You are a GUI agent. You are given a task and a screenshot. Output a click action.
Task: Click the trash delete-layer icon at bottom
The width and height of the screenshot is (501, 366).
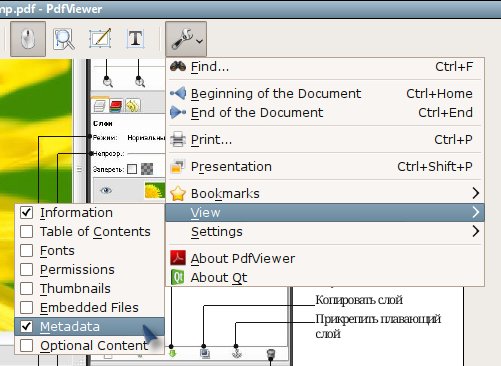[271, 354]
